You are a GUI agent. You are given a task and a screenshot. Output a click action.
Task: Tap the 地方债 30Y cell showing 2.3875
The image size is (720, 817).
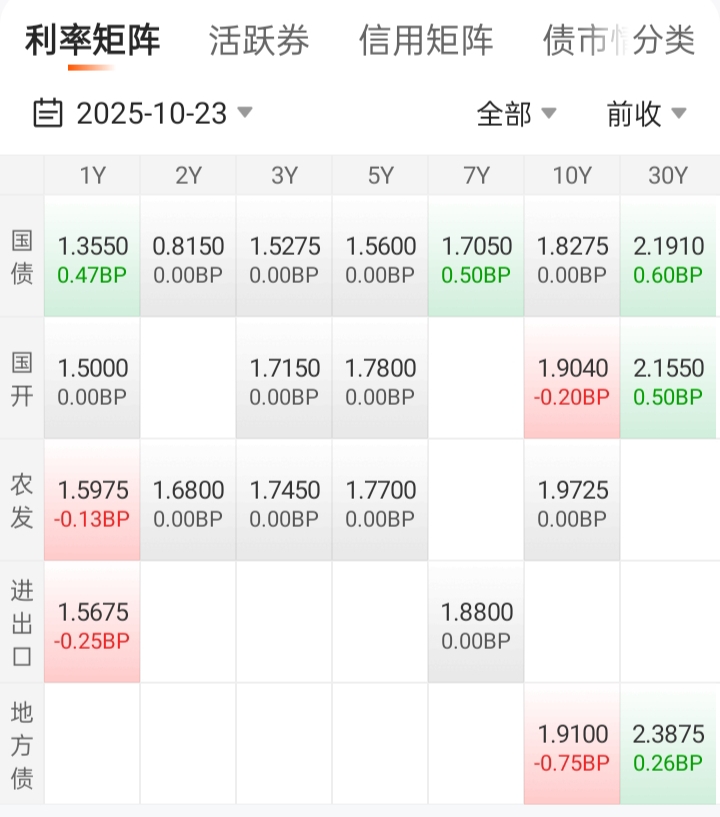click(x=668, y=746)
